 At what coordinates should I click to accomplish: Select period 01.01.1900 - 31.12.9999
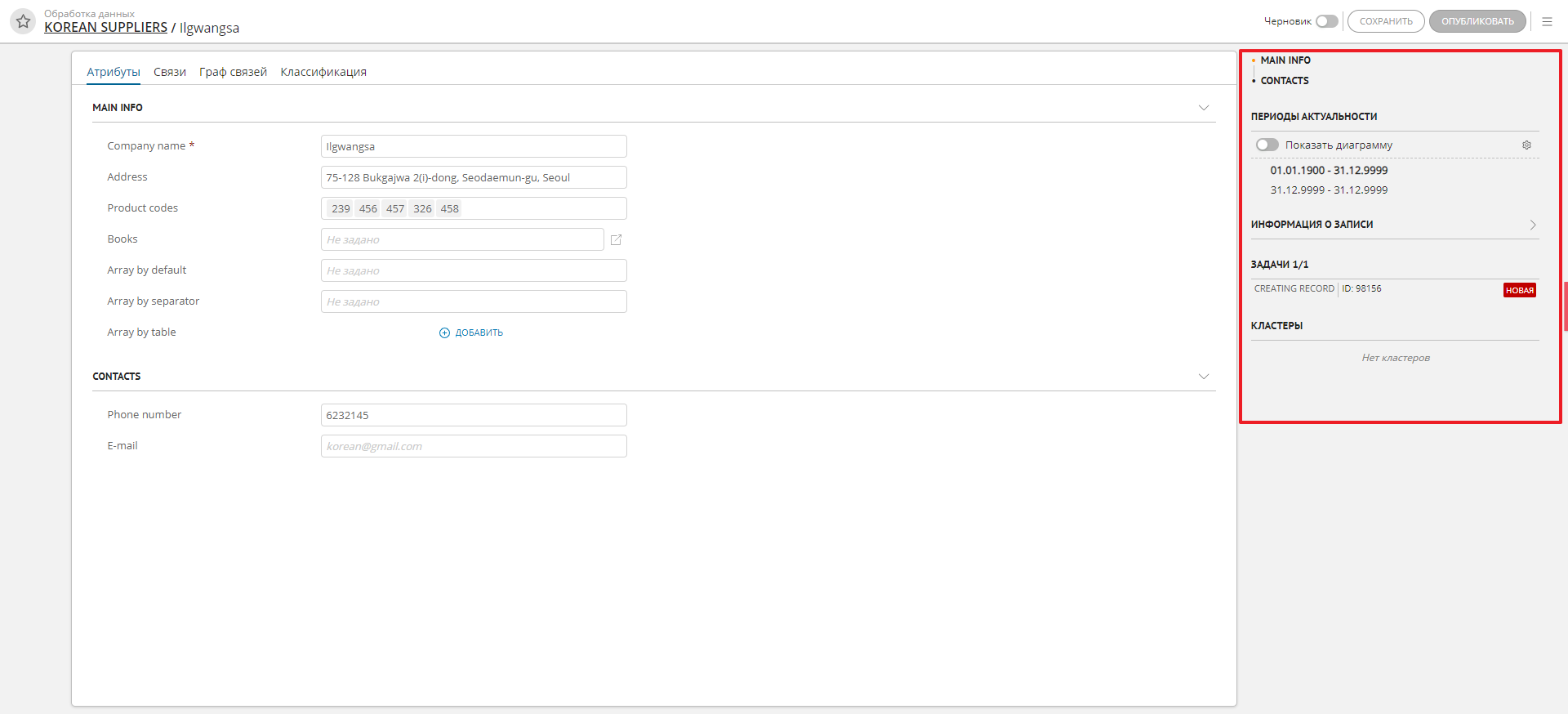[x=1329, y=171]
